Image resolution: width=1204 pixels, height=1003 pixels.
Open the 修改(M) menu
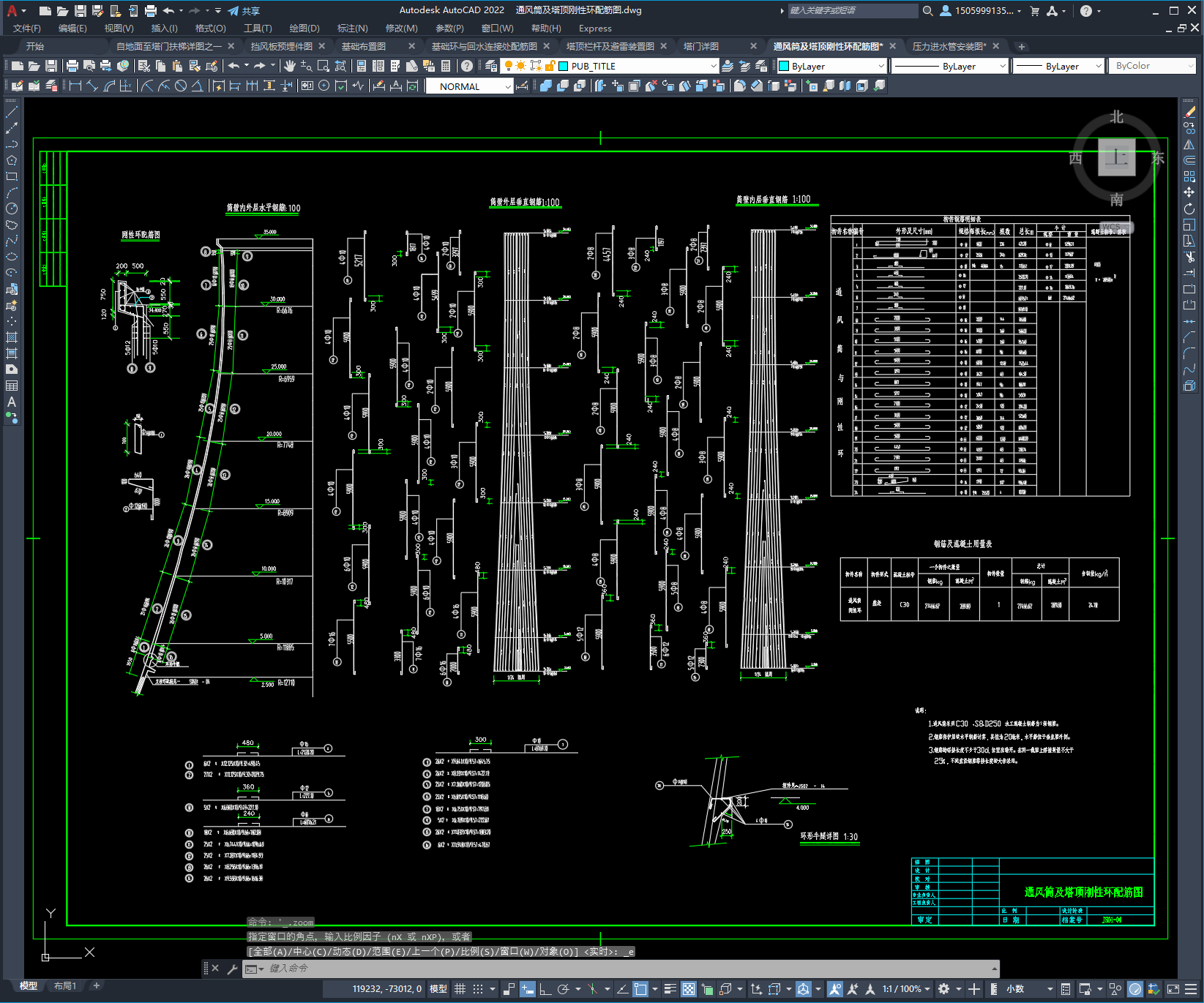click(x=401, y=29)
